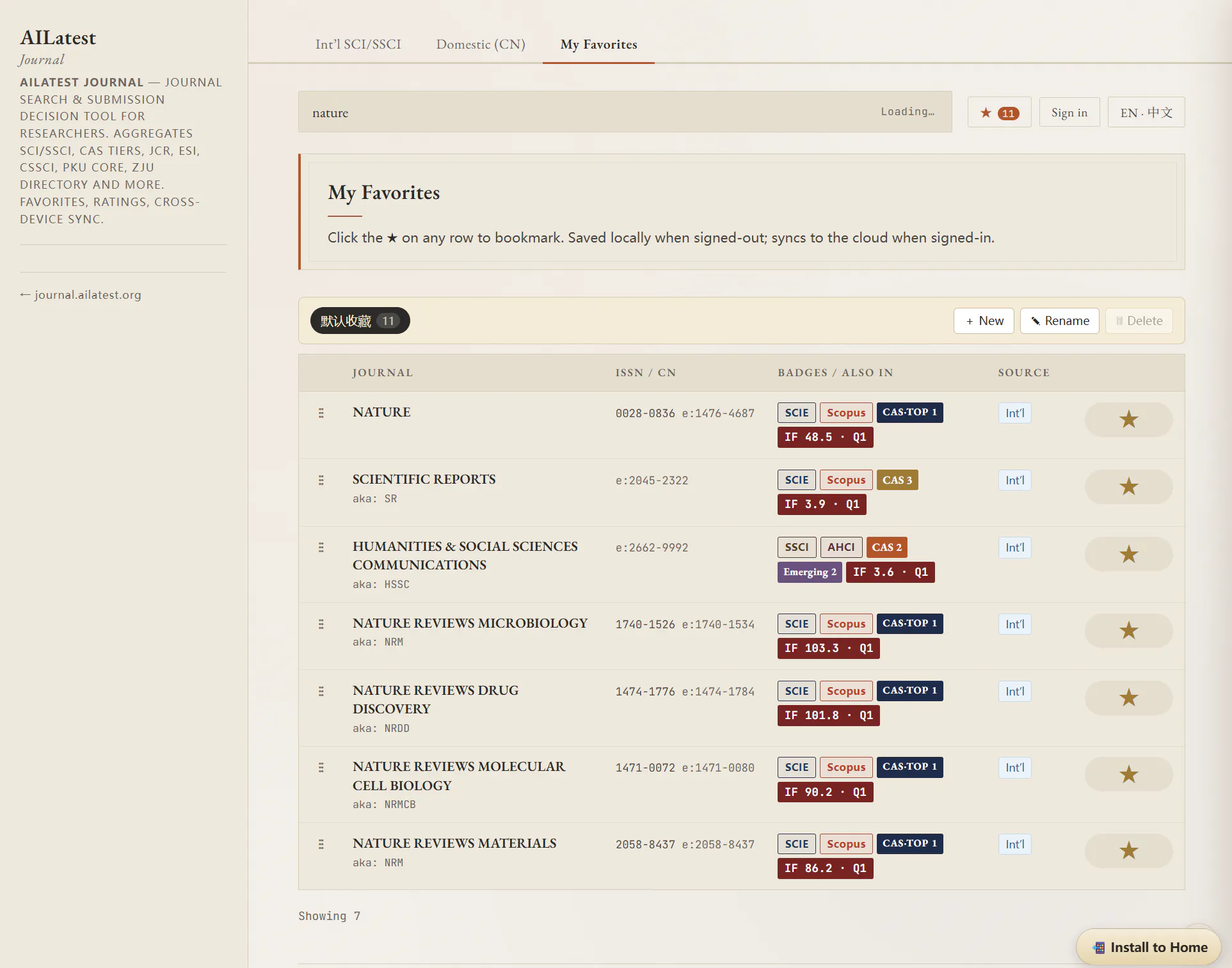Select the My Favorites tab
This screenshot has height=968, width=1232.
click(598, 44)
